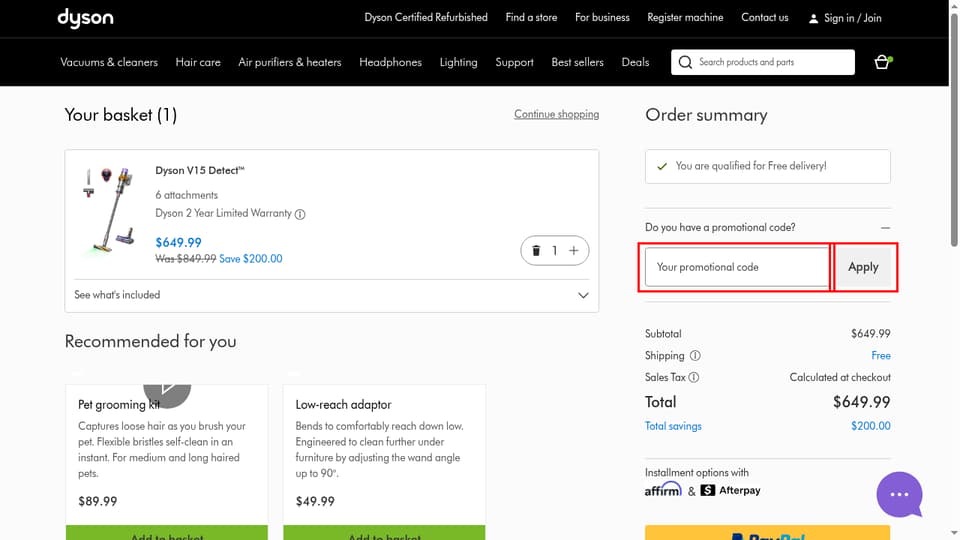960x540 pixels.
Task: Open Vacuums & cleaners menu
Action: (109, 62)
